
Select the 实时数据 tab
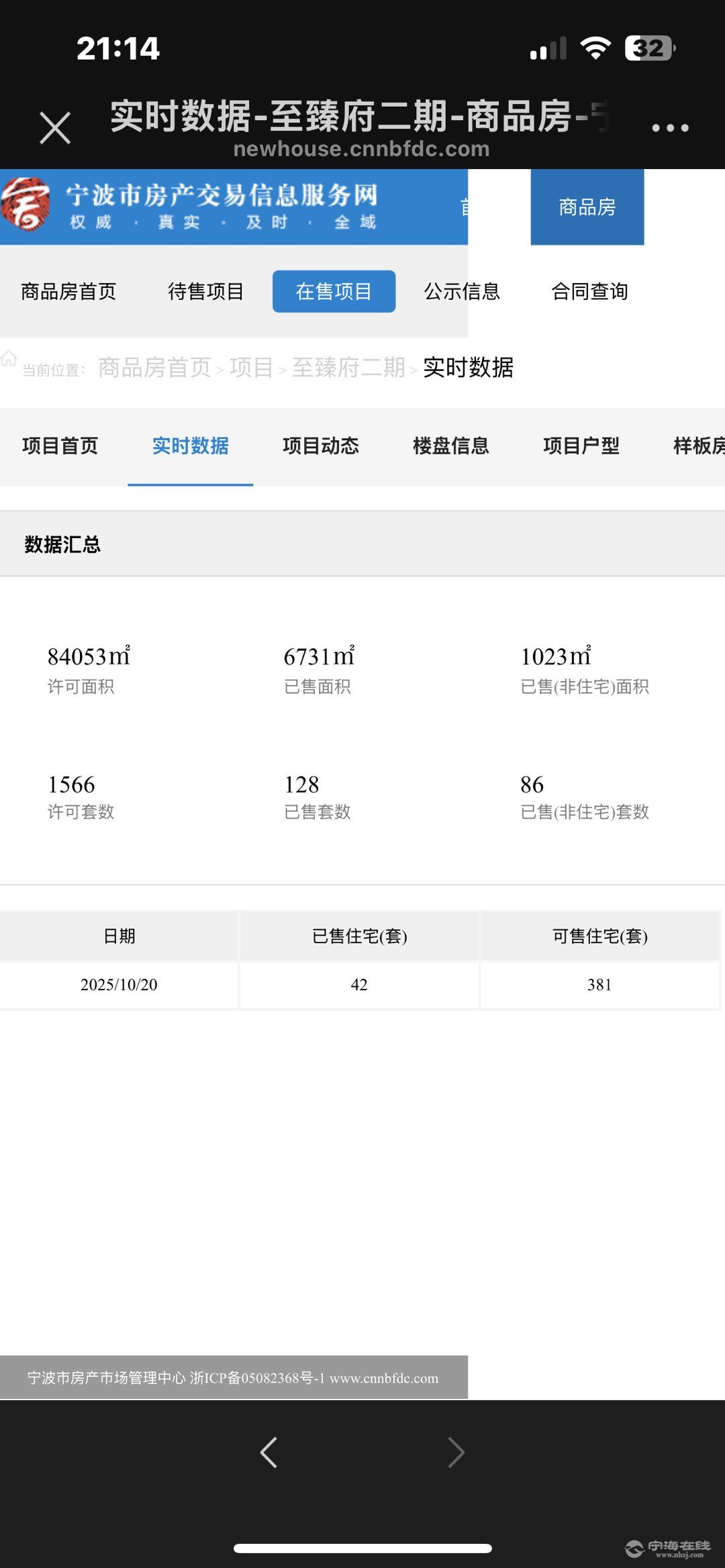(x=191, y=446)
